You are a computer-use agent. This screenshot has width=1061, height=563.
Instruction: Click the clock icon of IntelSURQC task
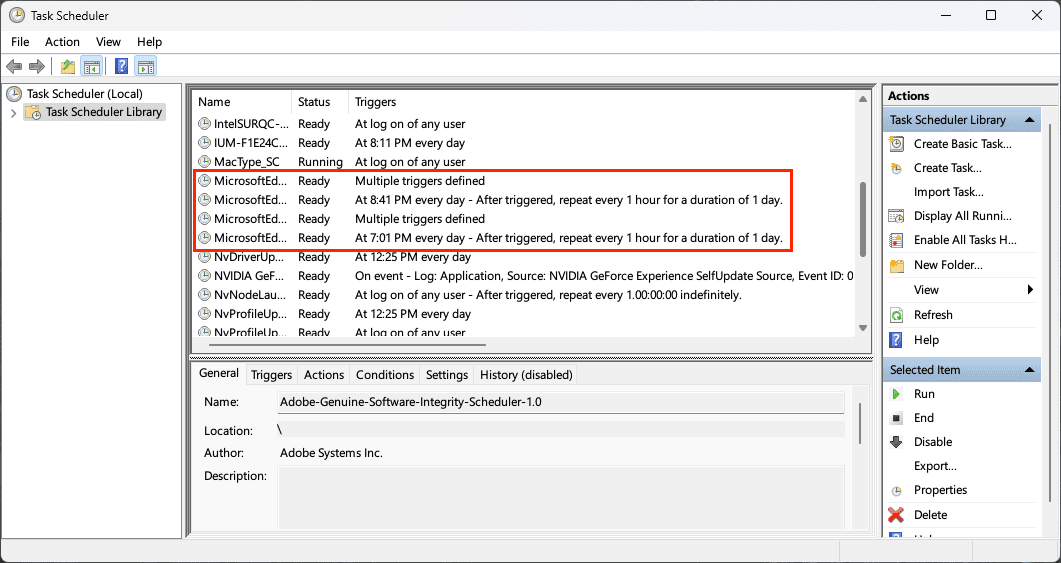[204, 124]
